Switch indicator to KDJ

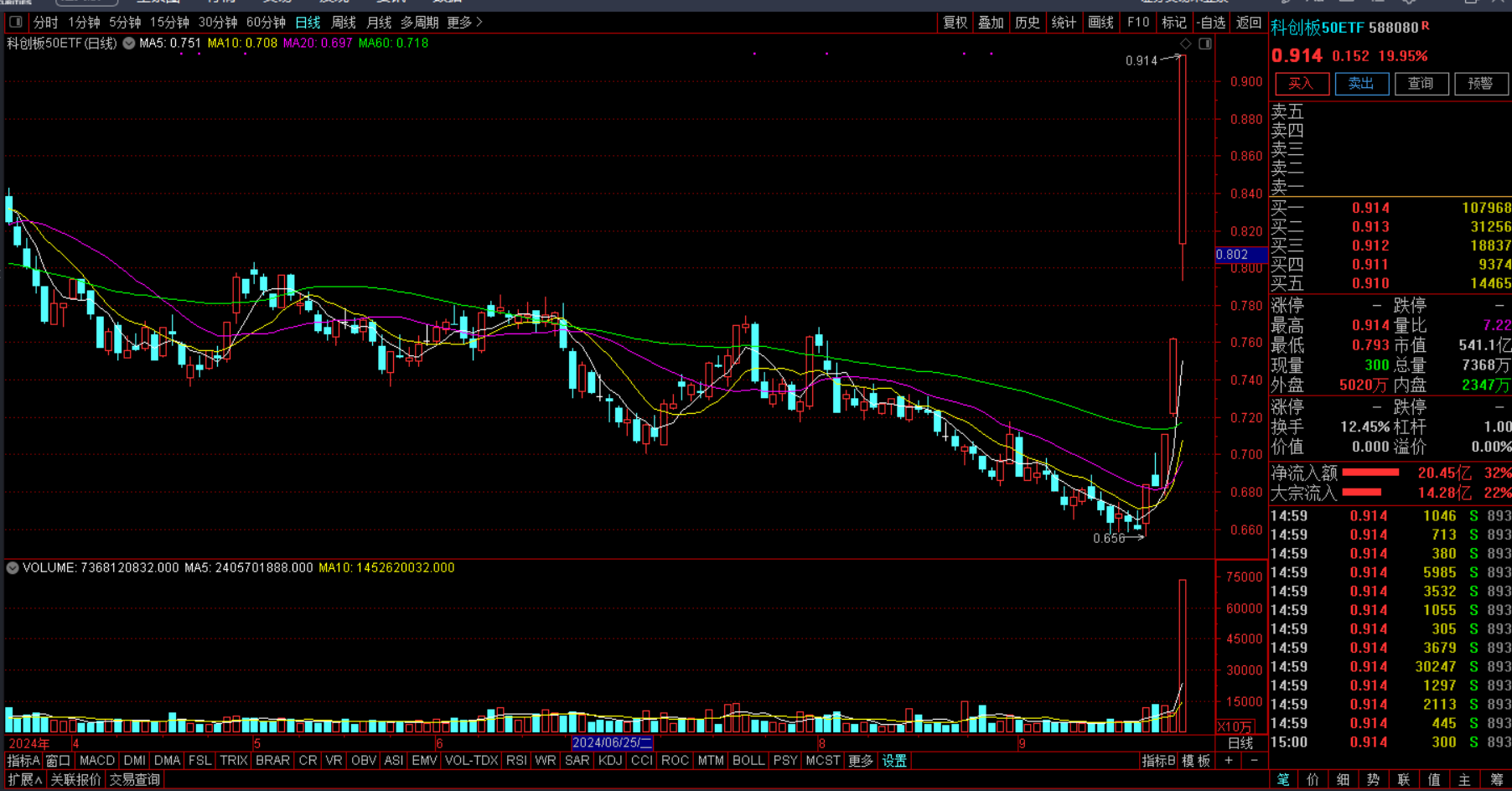point(610,761)
